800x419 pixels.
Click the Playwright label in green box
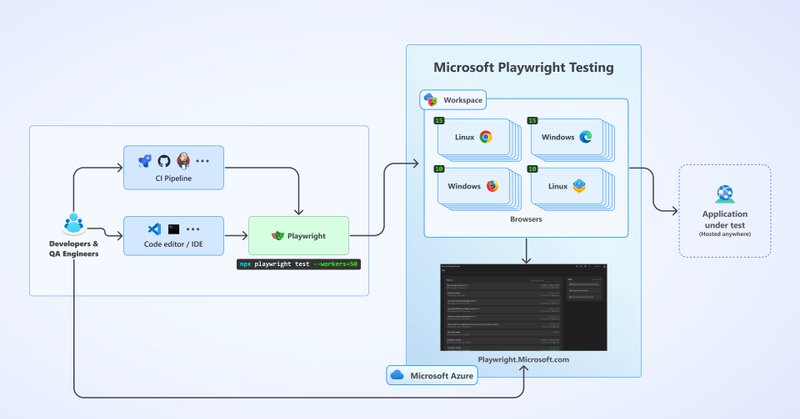pyautogui.click(x=306, y=236)
